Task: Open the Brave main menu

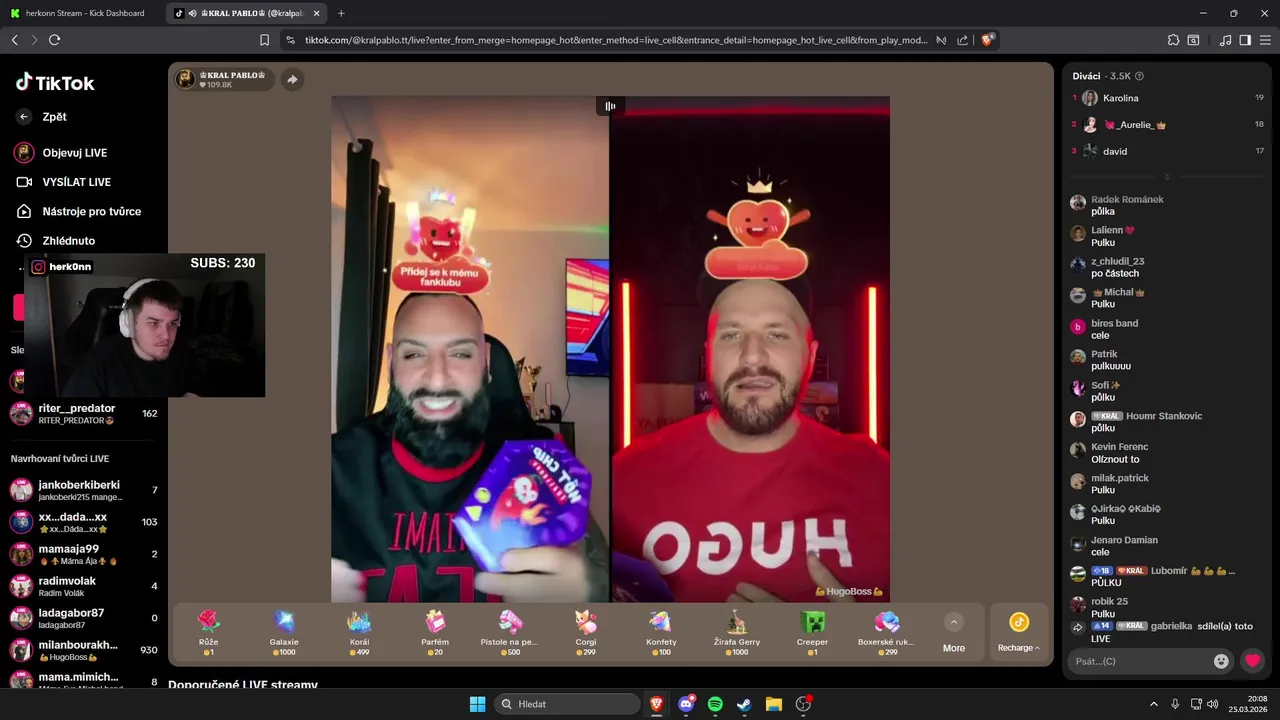Action: pyautogui.click(x=1265, y=40)
